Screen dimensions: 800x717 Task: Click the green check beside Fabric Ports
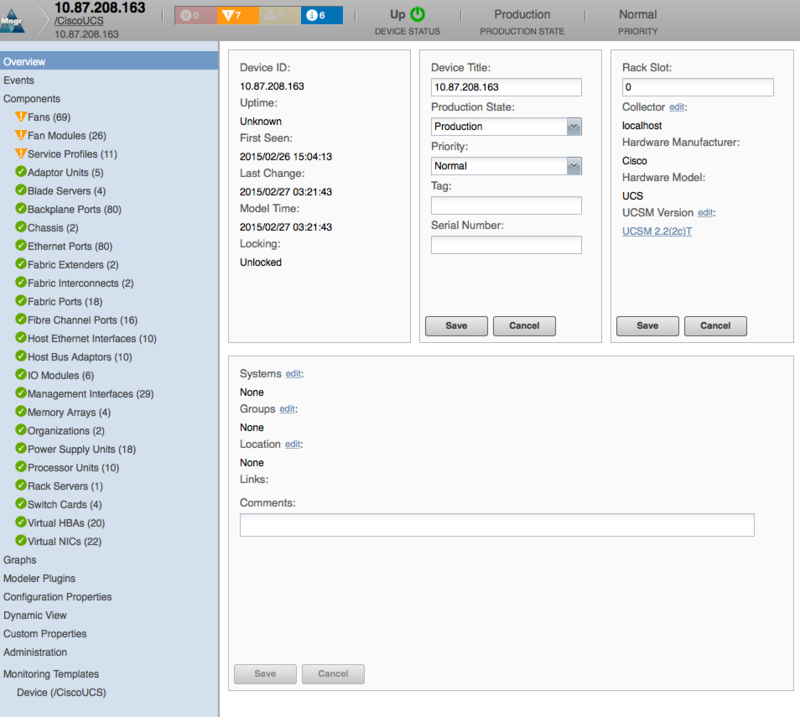21,301
